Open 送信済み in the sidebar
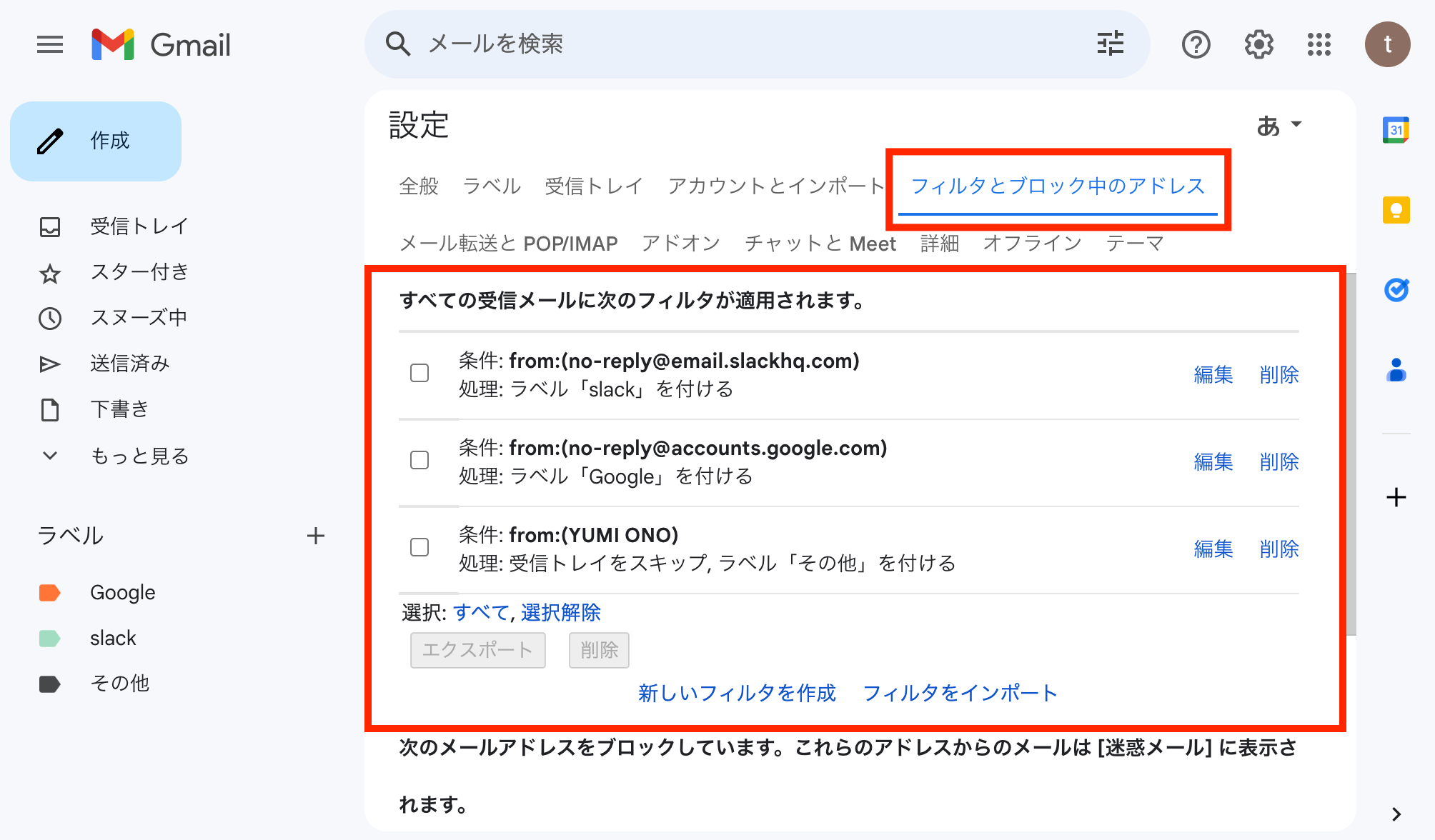 coord(130,364)
